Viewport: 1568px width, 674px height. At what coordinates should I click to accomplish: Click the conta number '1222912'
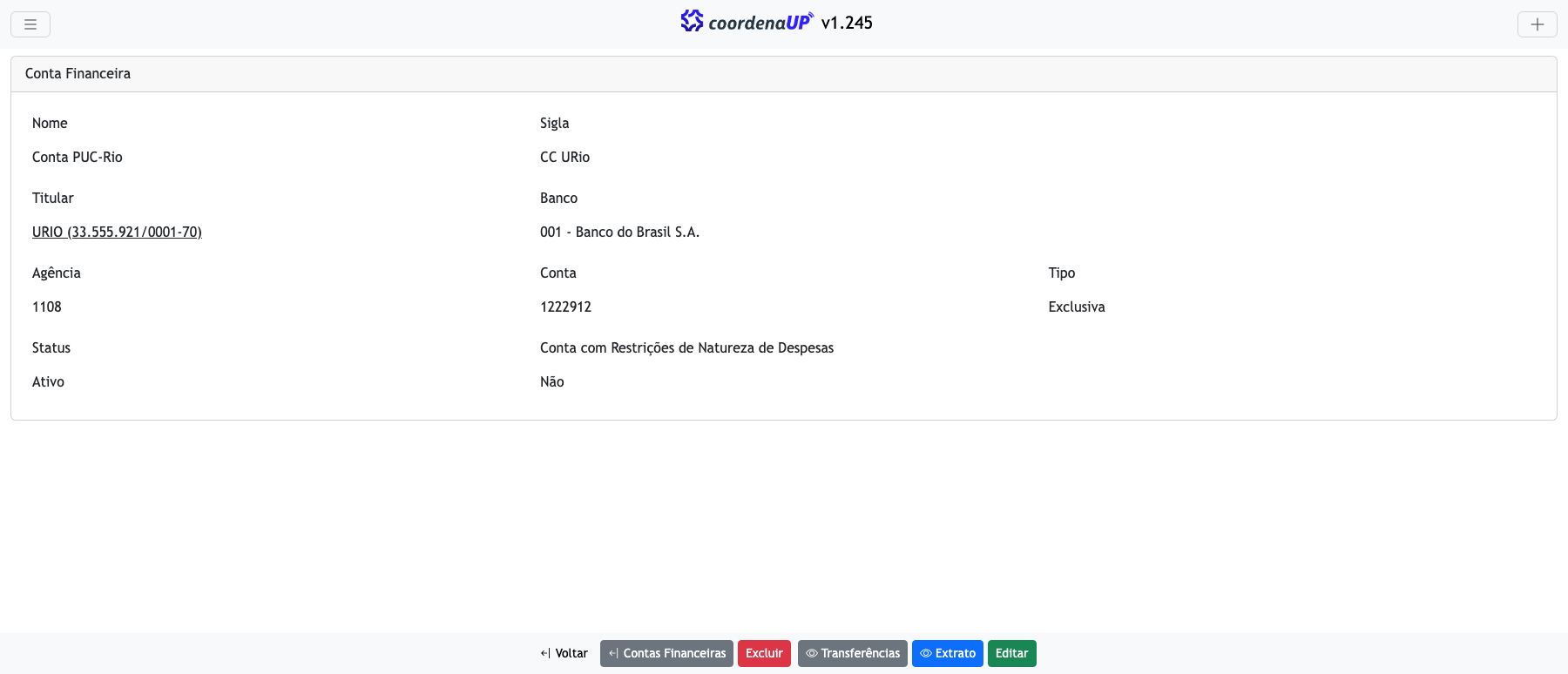[x=565, y=307]
